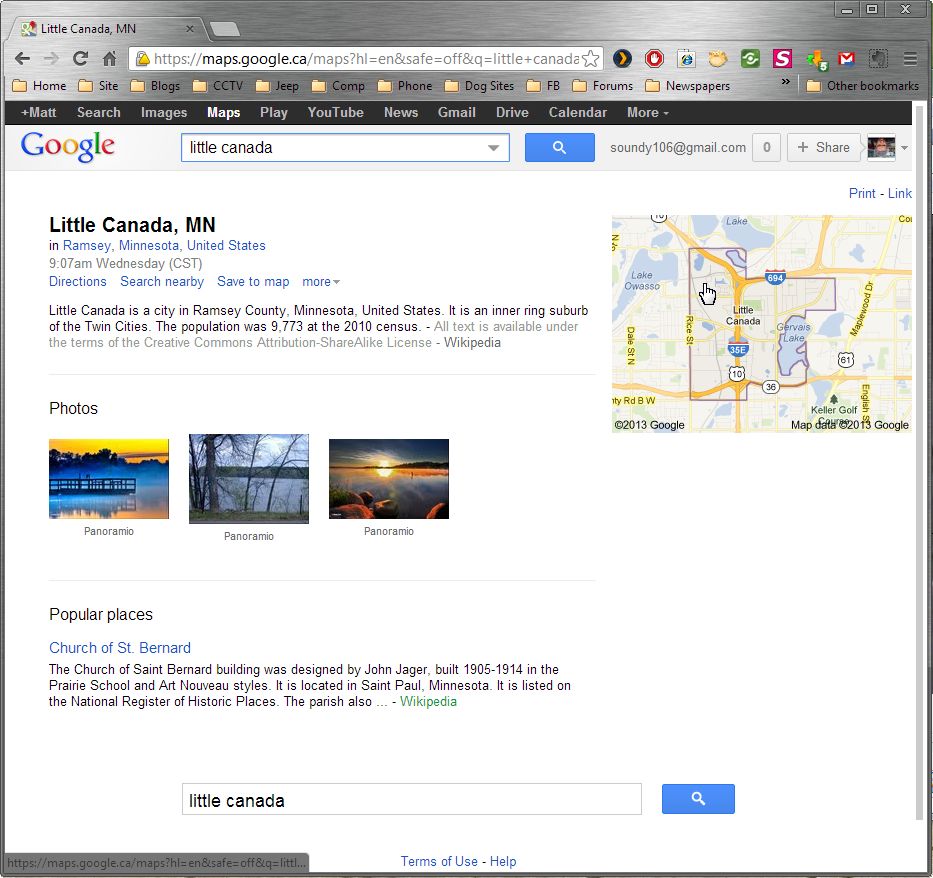This screenshot has width=933, height=878.
Task: Click the Little Canada map preview
Action: 762,324
